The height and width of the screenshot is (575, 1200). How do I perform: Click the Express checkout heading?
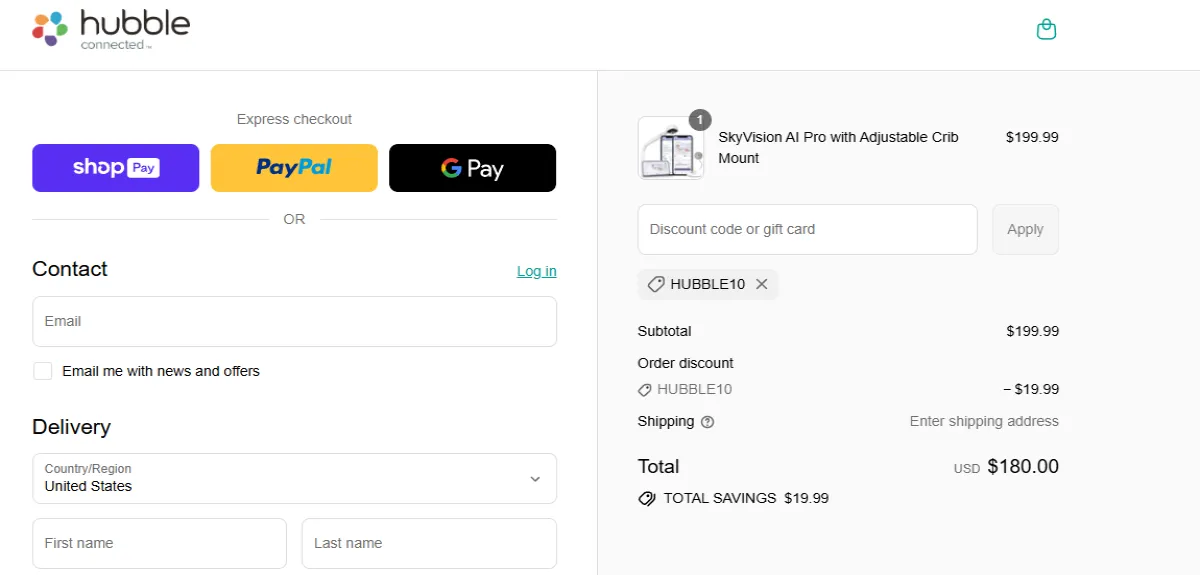[x=294, y=119]
